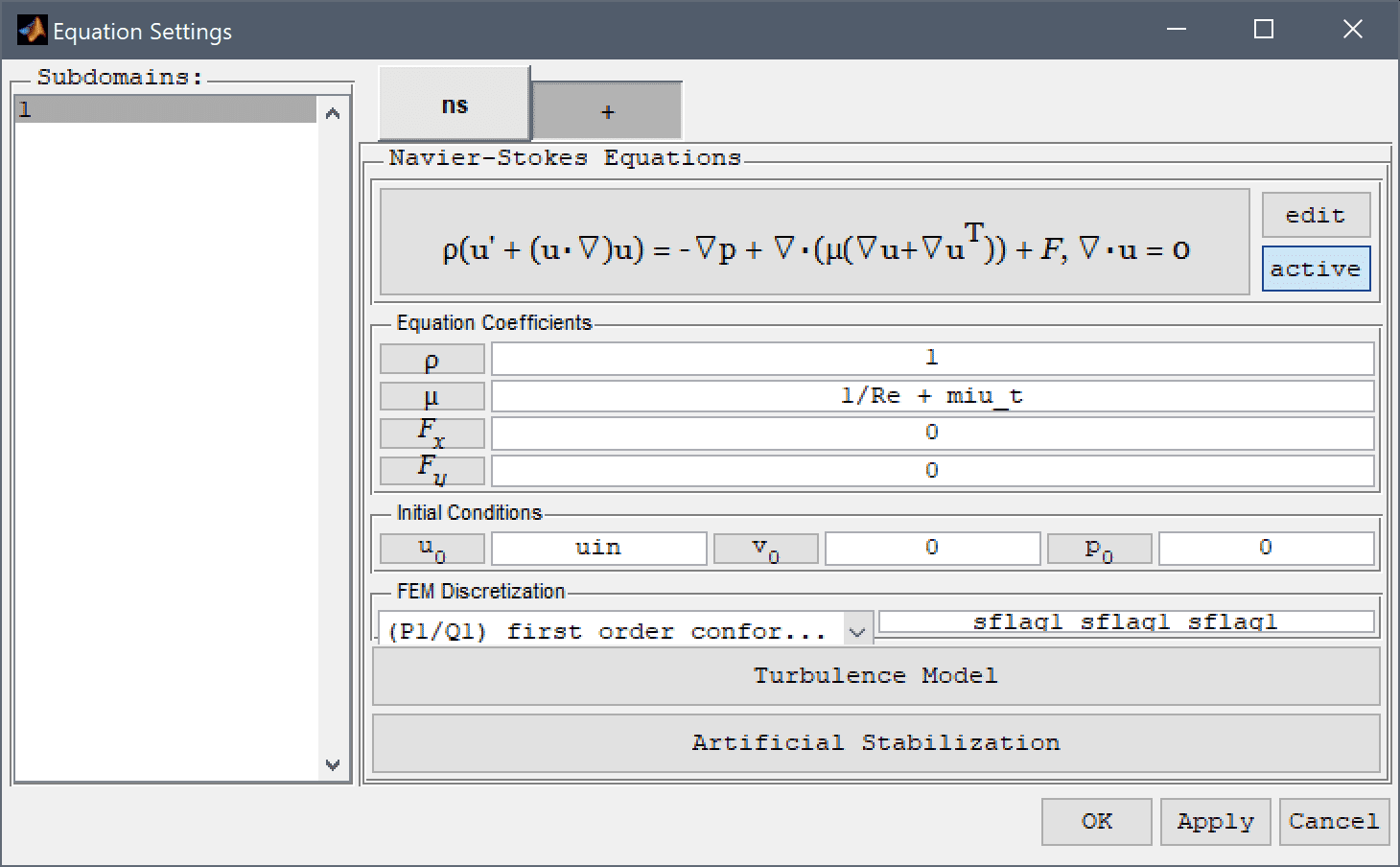
Task: Close the Equation Settings window
Action: coord(1352,30)
